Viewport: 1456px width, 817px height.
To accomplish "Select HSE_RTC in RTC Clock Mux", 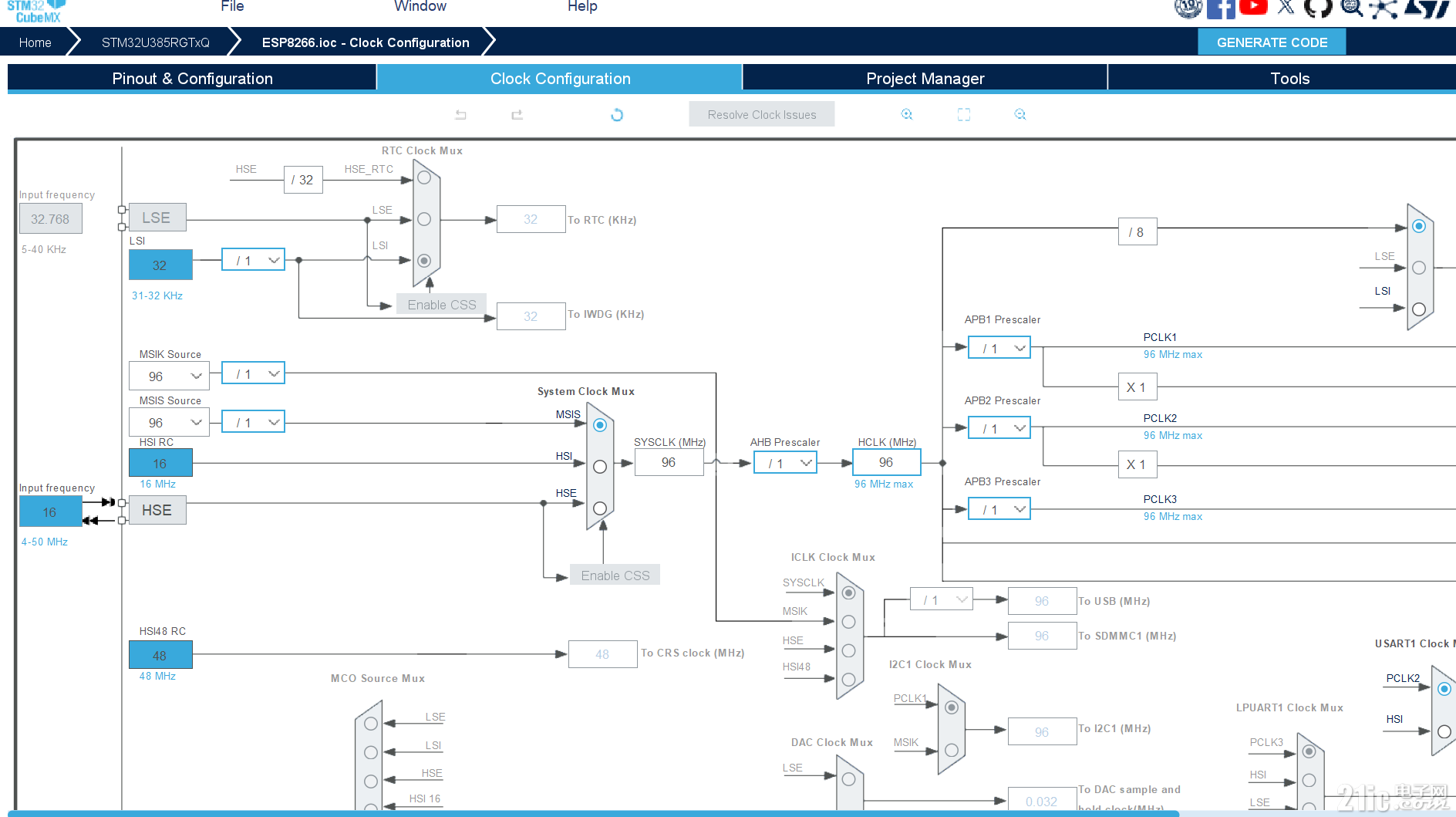I will click(424, 177).
